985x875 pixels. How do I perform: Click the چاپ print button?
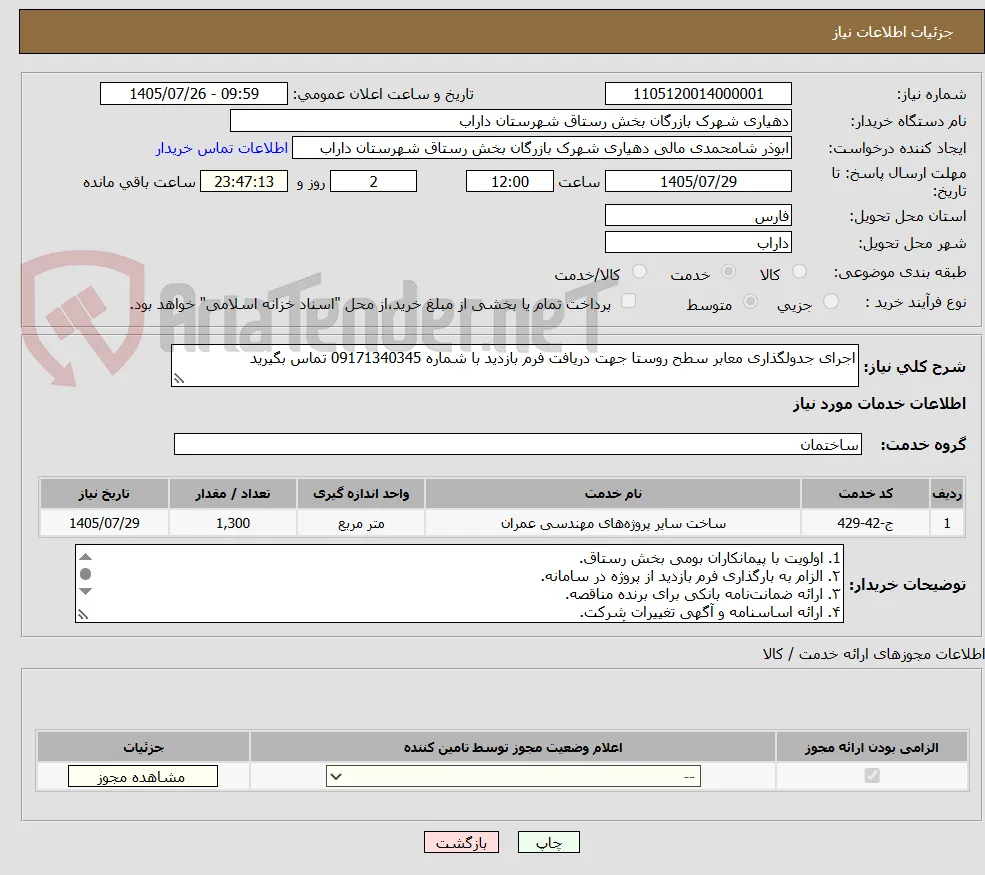pyautogui.click(x=548, y=842)
